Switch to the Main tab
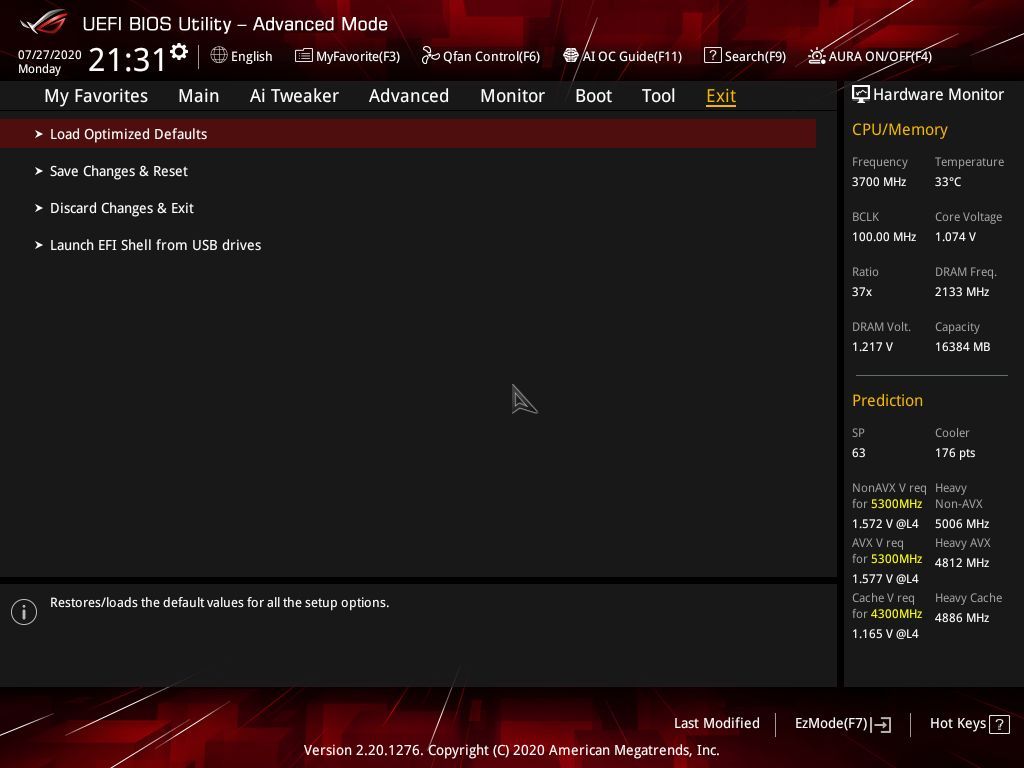 tap(199, 96)
